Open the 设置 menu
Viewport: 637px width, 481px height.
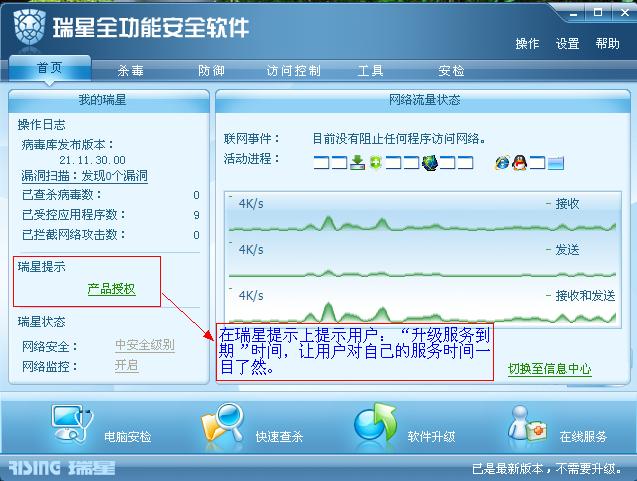click(568, 43)
